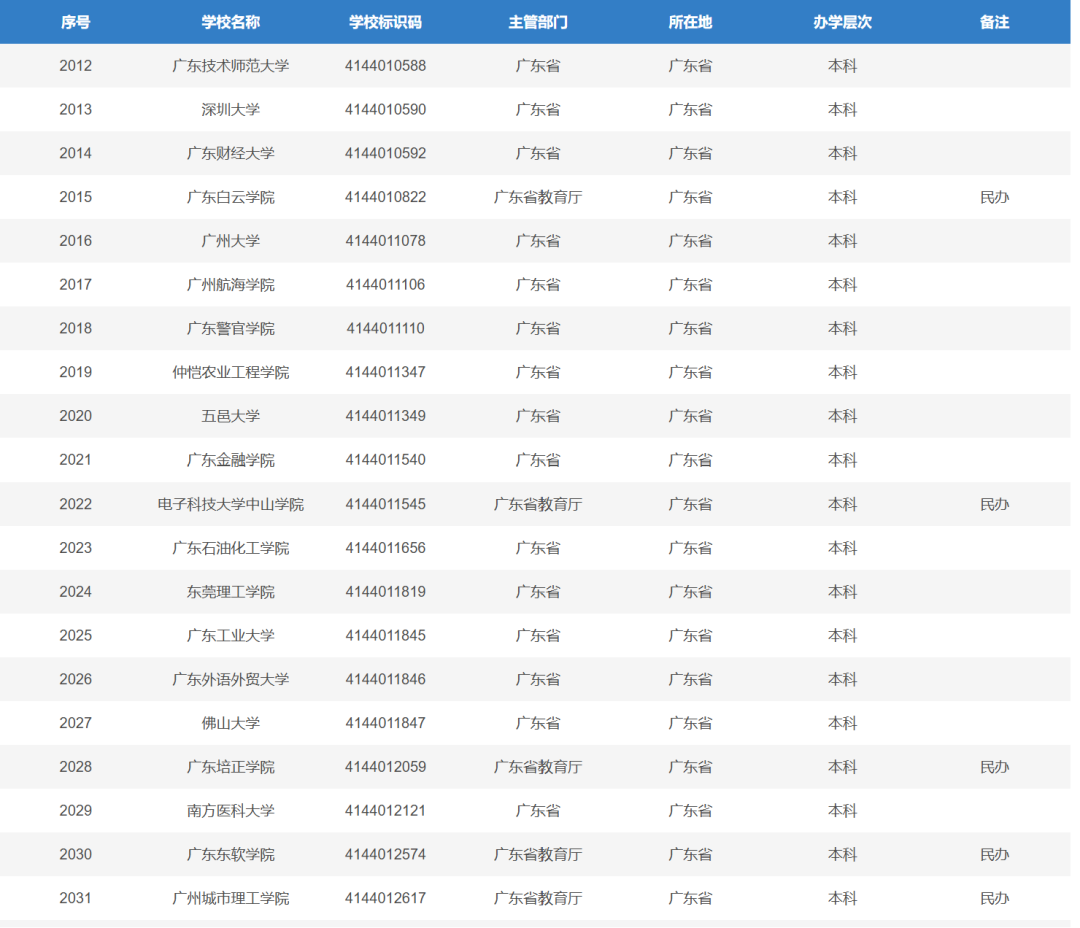Select row number 2016
The width and height of the screenshot is (1080, 928).
(x=75, y=241)
